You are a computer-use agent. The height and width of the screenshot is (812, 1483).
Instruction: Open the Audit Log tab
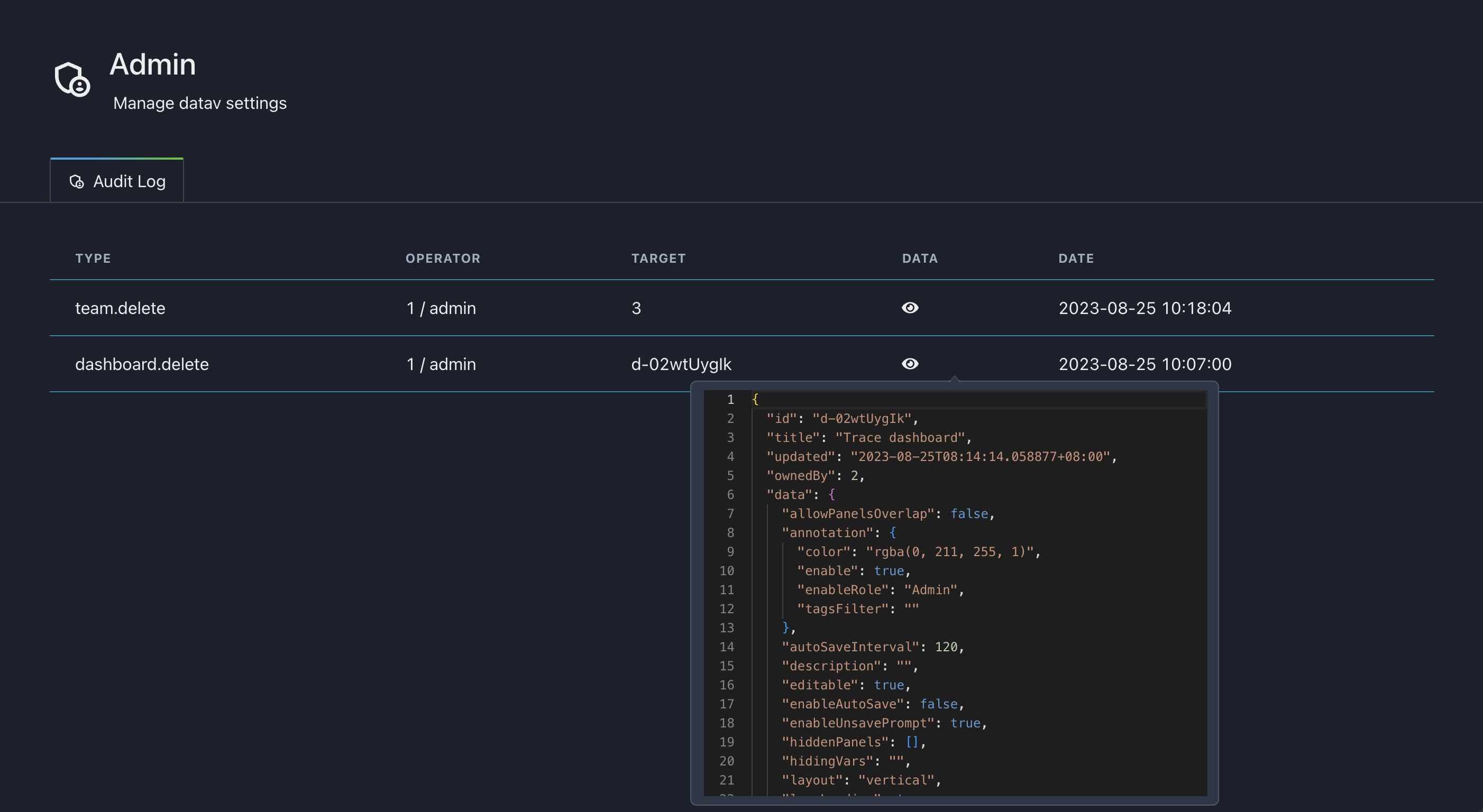click(x=117, y=181)
